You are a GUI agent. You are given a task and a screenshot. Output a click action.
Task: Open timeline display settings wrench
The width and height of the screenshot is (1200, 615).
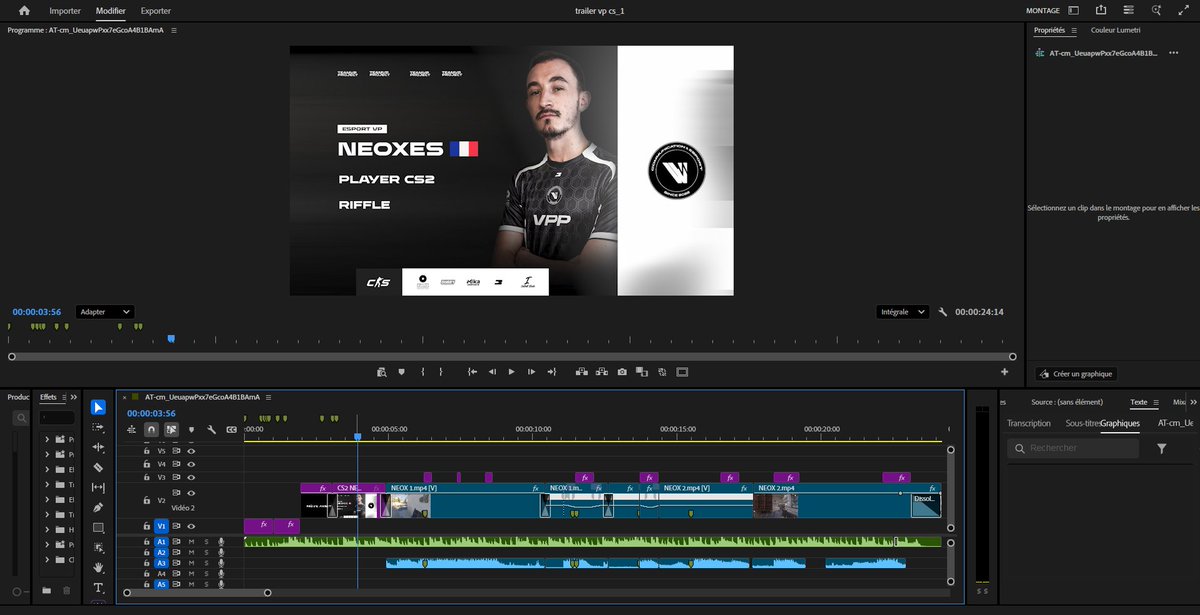click(x=211, y=430)
